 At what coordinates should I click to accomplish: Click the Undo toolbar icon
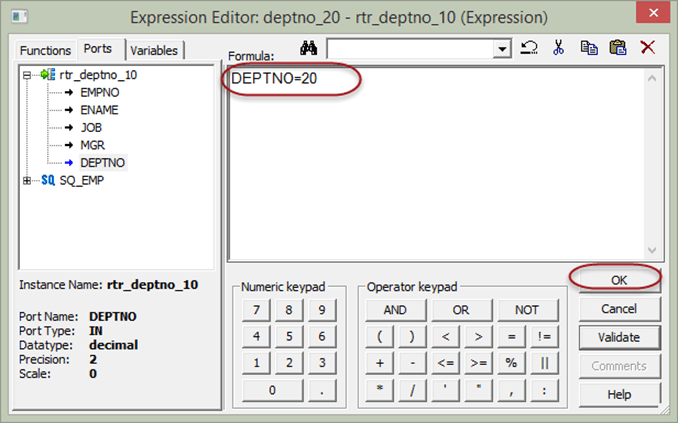click(x=528, y=48)
